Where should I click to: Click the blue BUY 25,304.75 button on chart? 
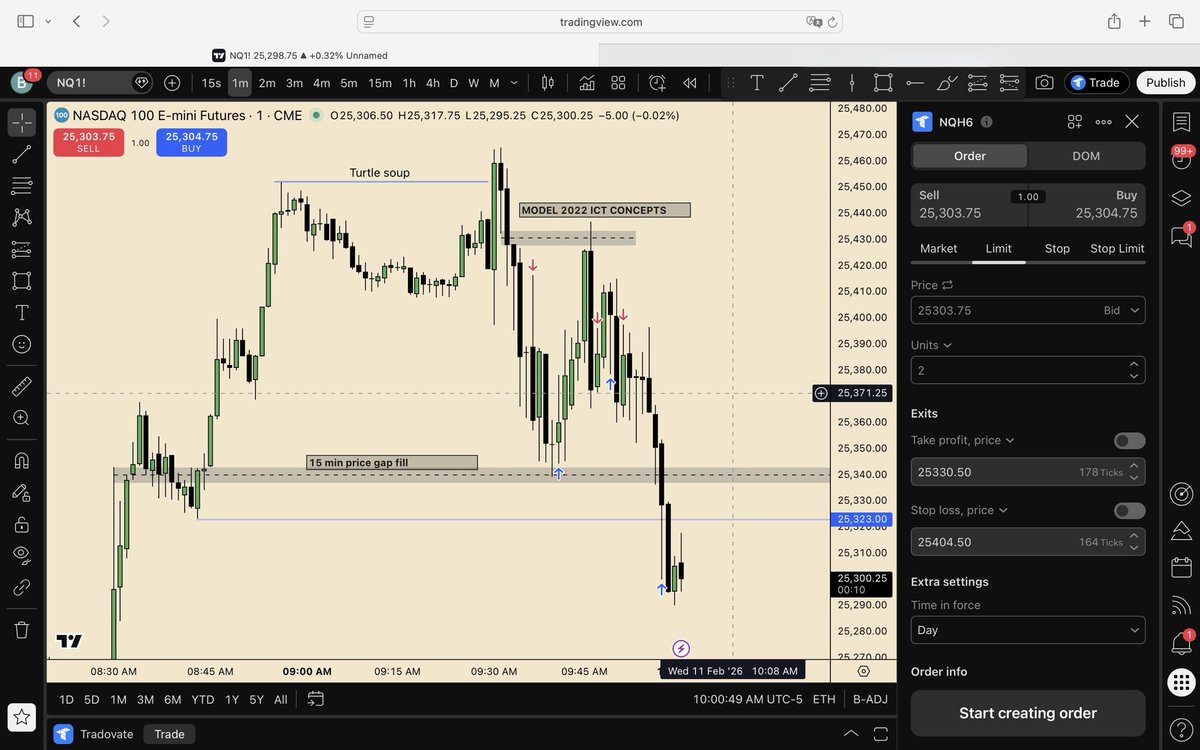pos(191,142)
